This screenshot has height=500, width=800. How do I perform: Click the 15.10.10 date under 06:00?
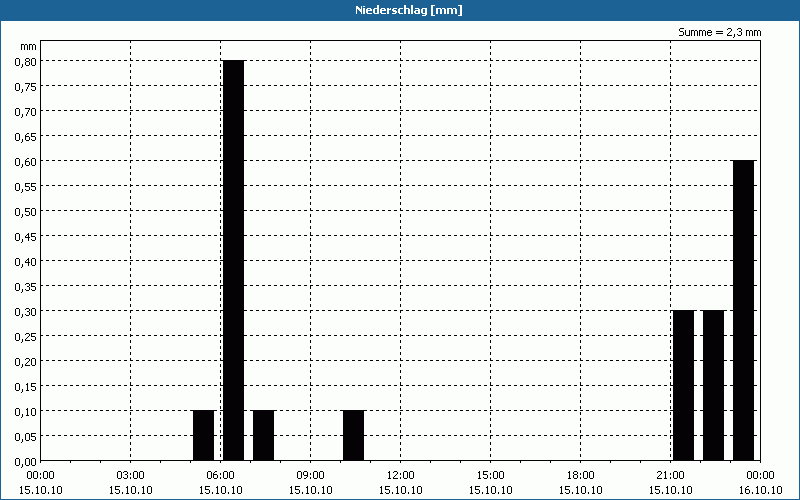(220, 490)
